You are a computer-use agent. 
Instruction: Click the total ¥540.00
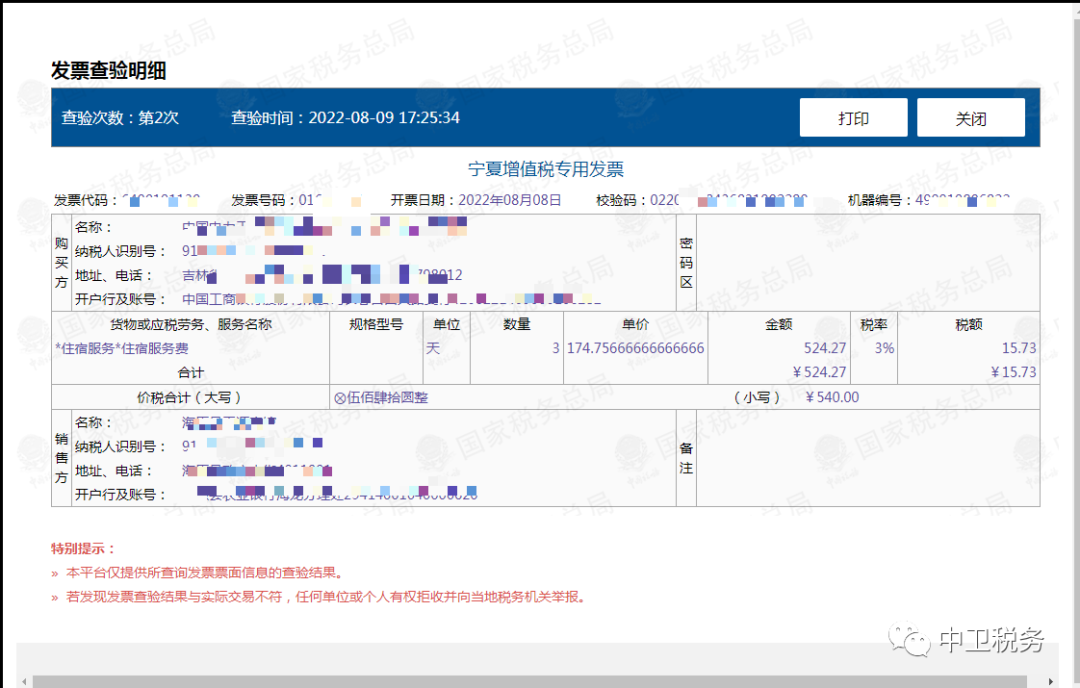[832, 397]
